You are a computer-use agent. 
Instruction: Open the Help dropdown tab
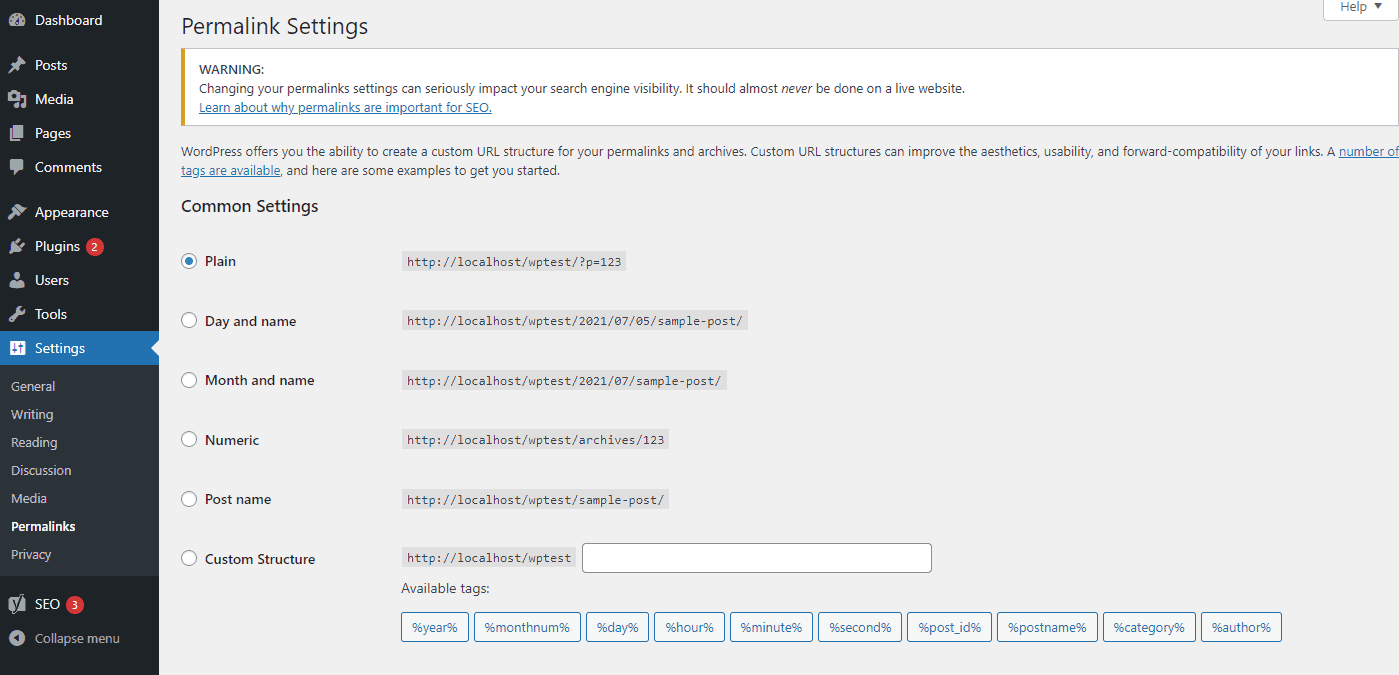point(1361,8)
